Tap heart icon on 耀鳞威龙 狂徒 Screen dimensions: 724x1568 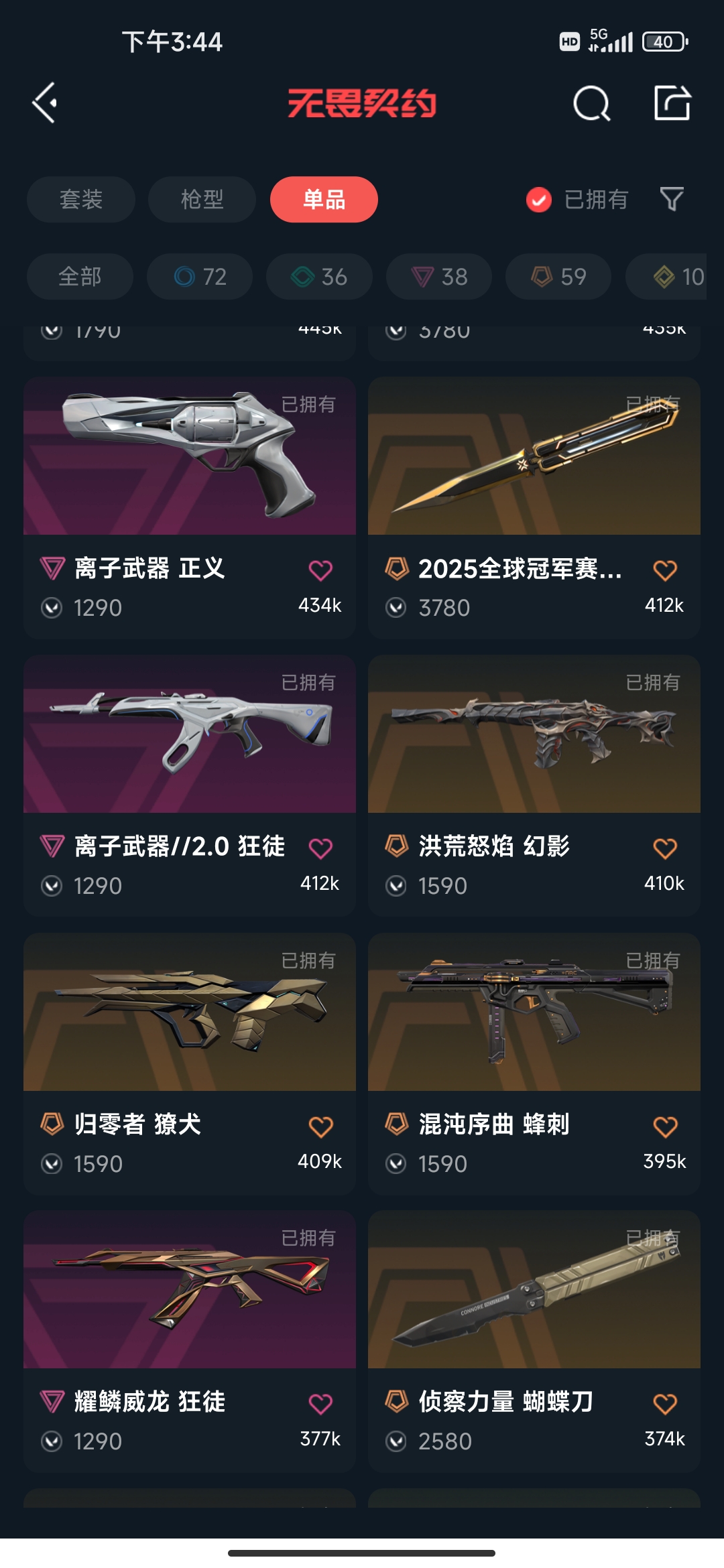(320, 1404)
